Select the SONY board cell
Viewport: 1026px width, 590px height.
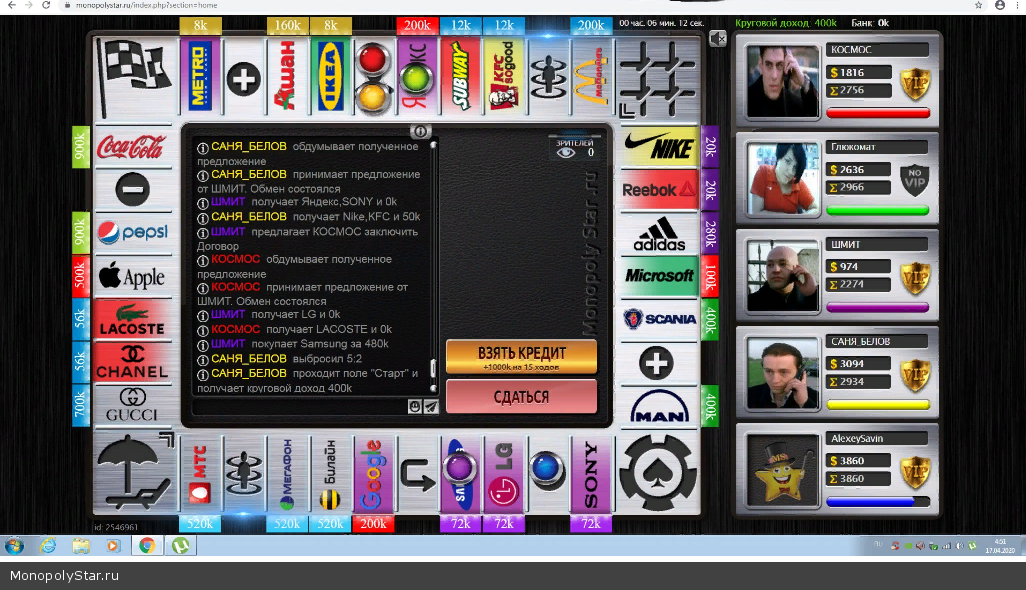[591, 474]
